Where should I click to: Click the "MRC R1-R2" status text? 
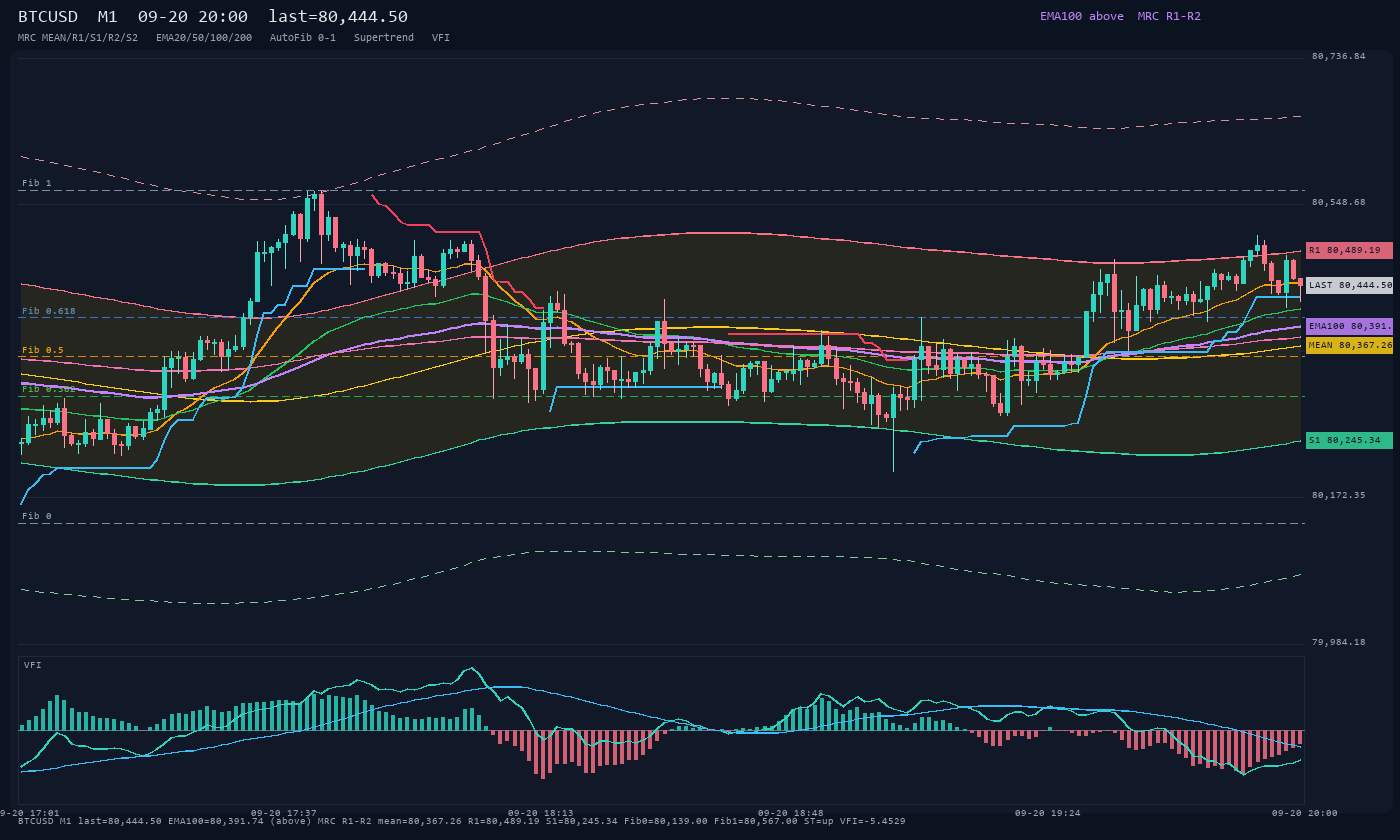[x=1169, y=16]
